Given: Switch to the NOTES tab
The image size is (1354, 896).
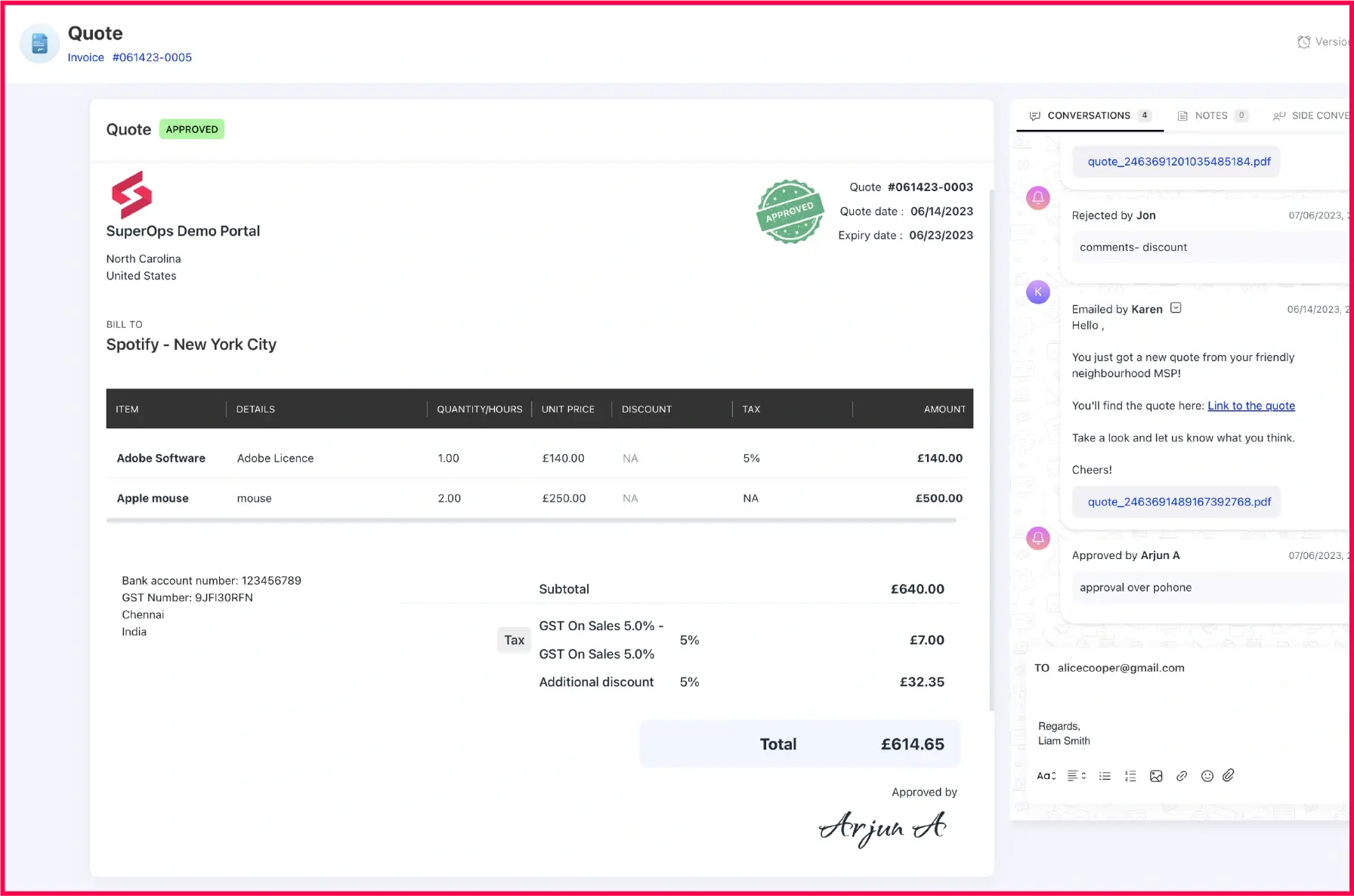Looking at the screenshot, I should [x=1212, y=116].
